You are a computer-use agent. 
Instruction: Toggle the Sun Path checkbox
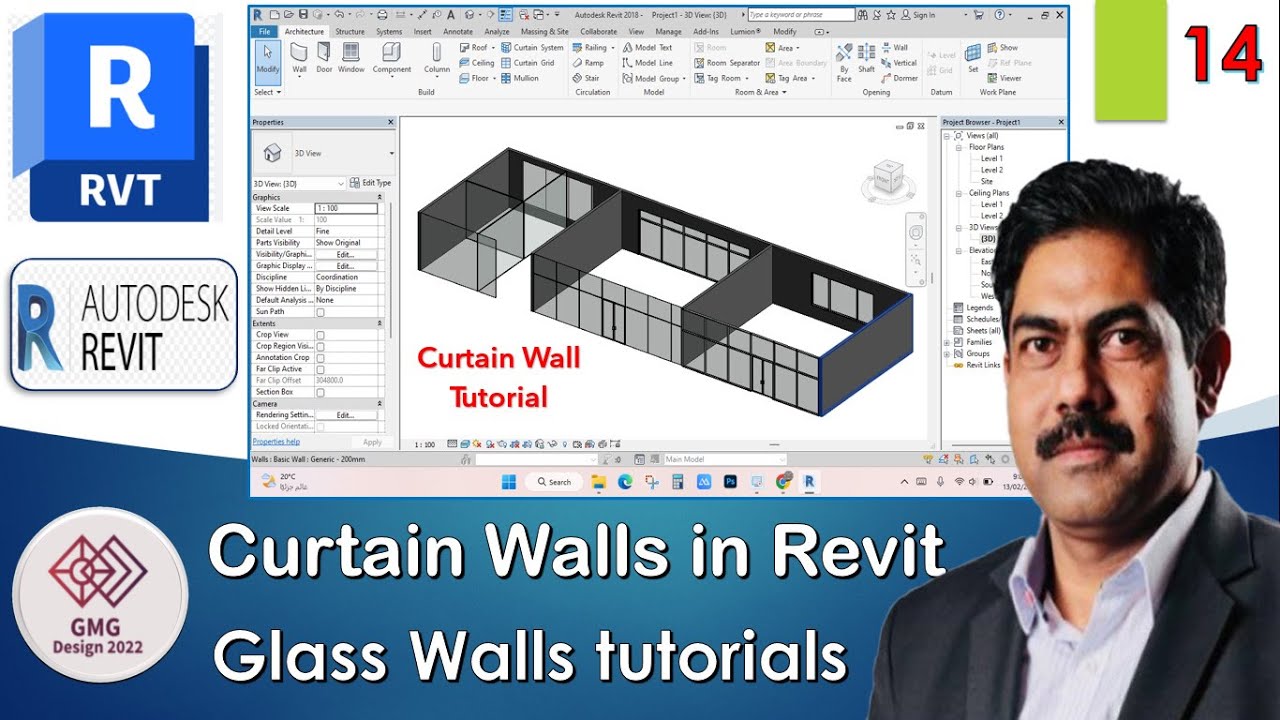(320, 312)
